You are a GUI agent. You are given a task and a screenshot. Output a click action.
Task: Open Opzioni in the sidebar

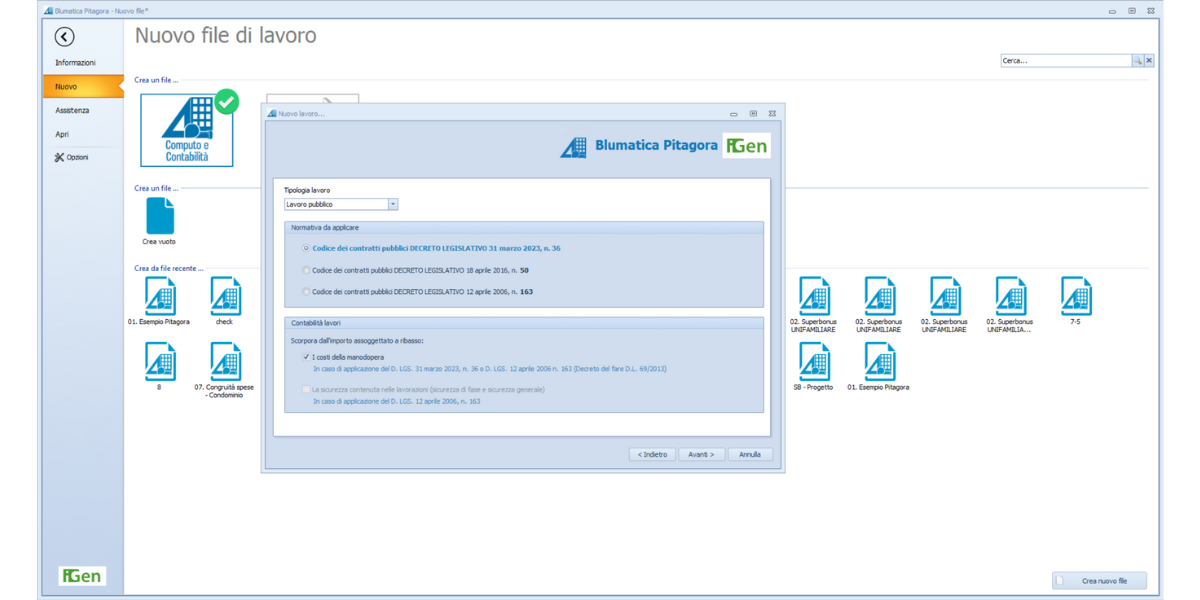point(72,157)
